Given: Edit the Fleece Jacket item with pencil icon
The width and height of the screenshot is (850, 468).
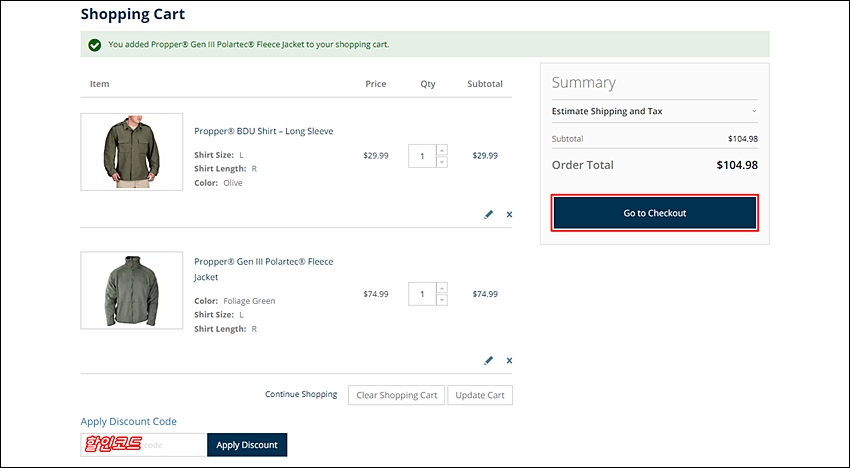Looking at the screenshot, I should (488, 360).
